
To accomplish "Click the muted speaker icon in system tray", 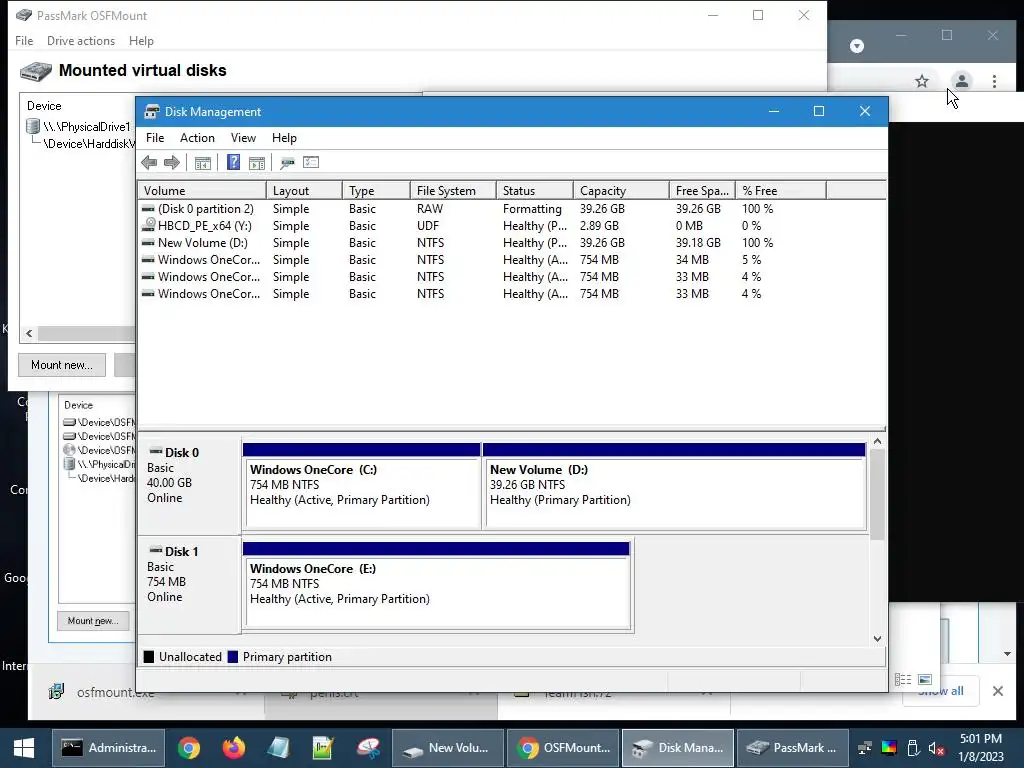I will (936, 748).
